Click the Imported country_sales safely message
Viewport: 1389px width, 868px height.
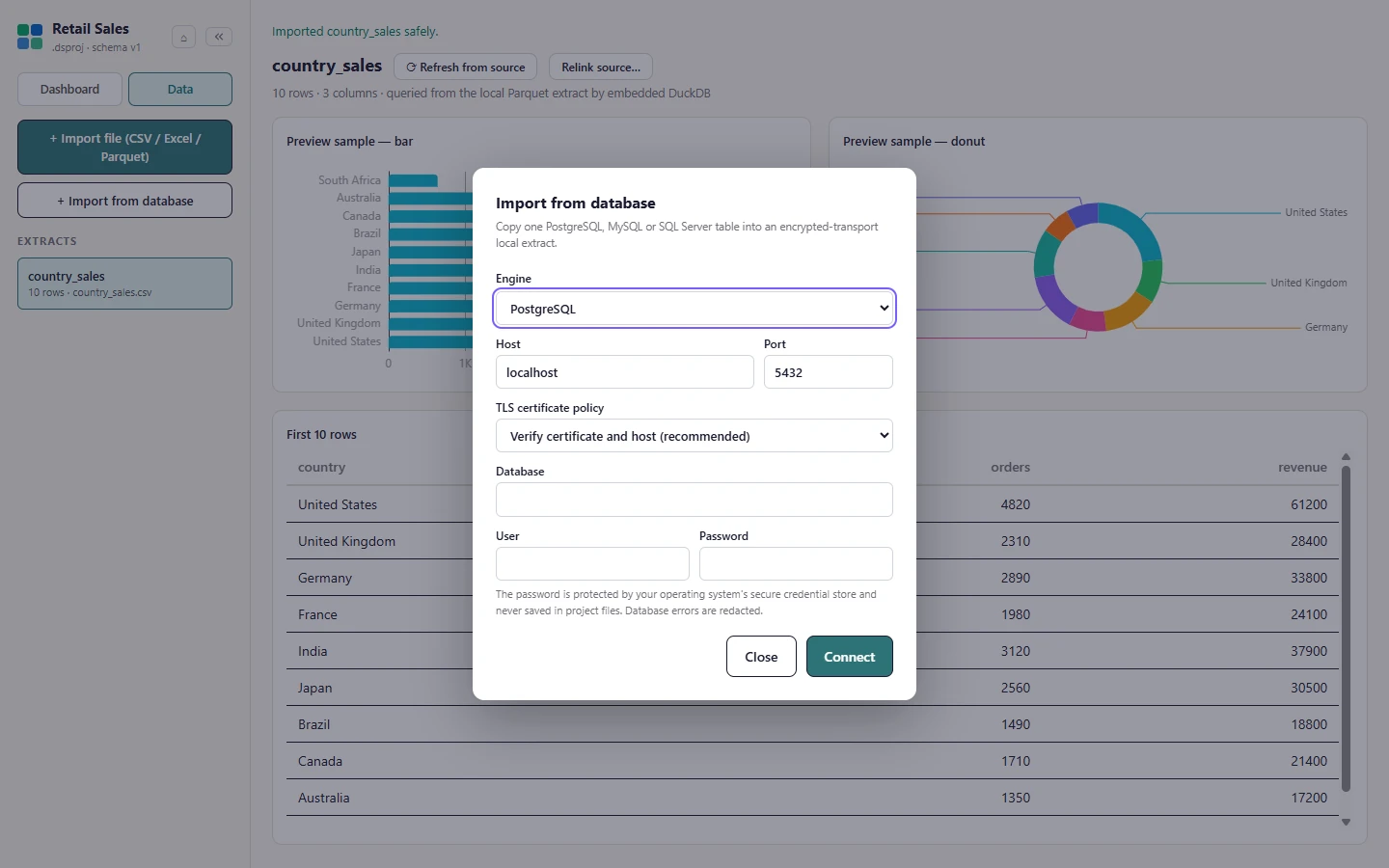coord(355,31)
